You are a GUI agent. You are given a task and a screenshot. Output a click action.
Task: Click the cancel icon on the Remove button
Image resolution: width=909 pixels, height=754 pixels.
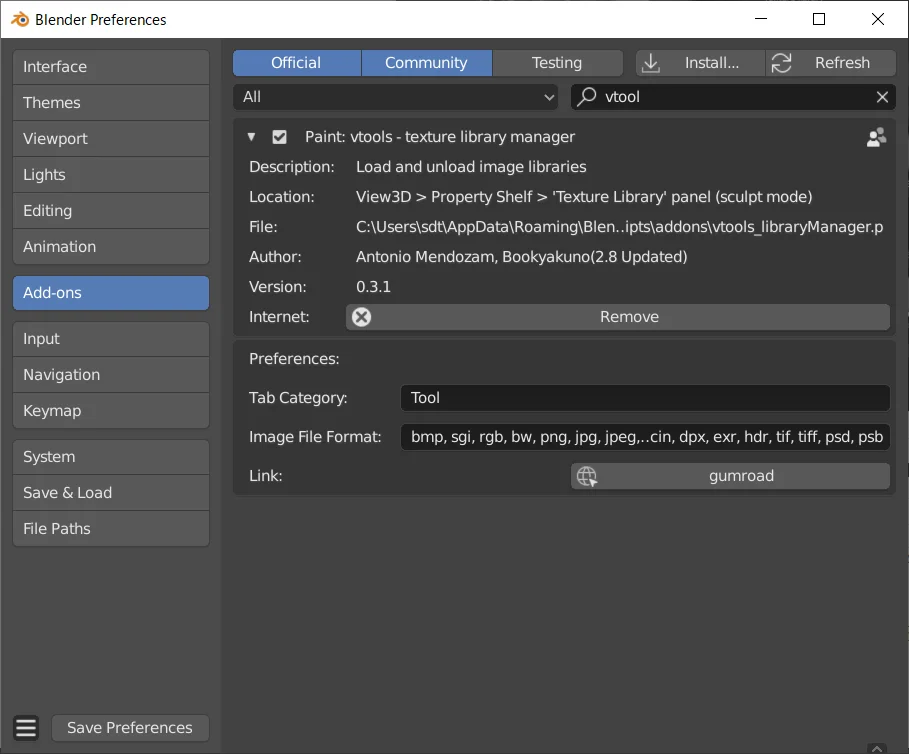tap(360, 317)
